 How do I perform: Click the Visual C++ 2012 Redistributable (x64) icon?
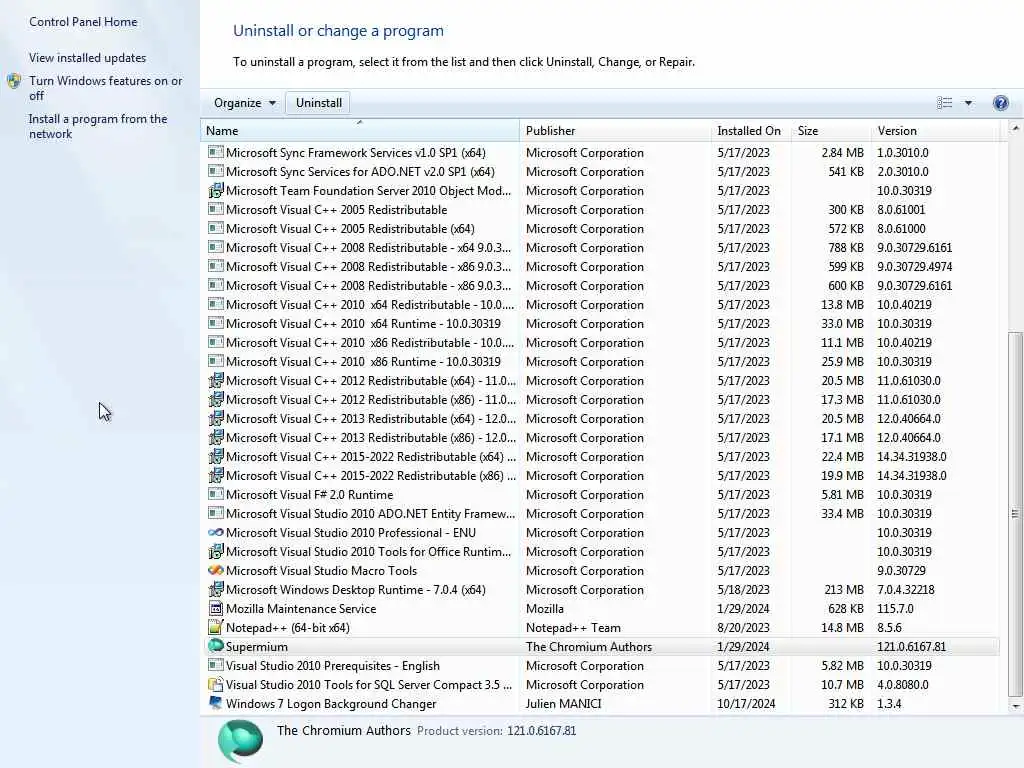216,380
